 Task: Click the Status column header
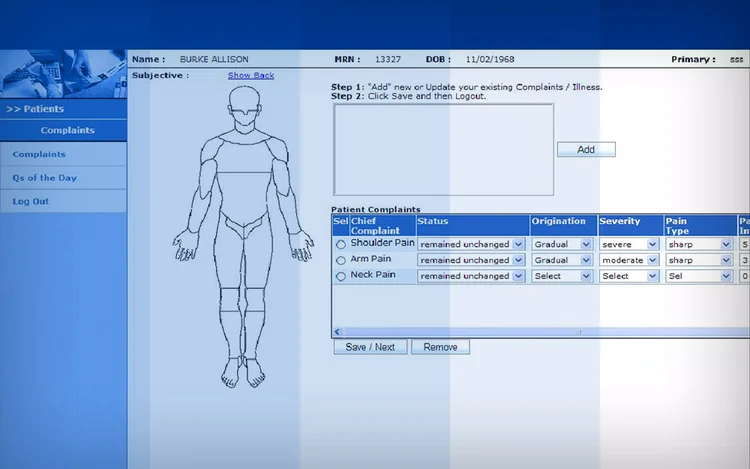click(473, 226)
